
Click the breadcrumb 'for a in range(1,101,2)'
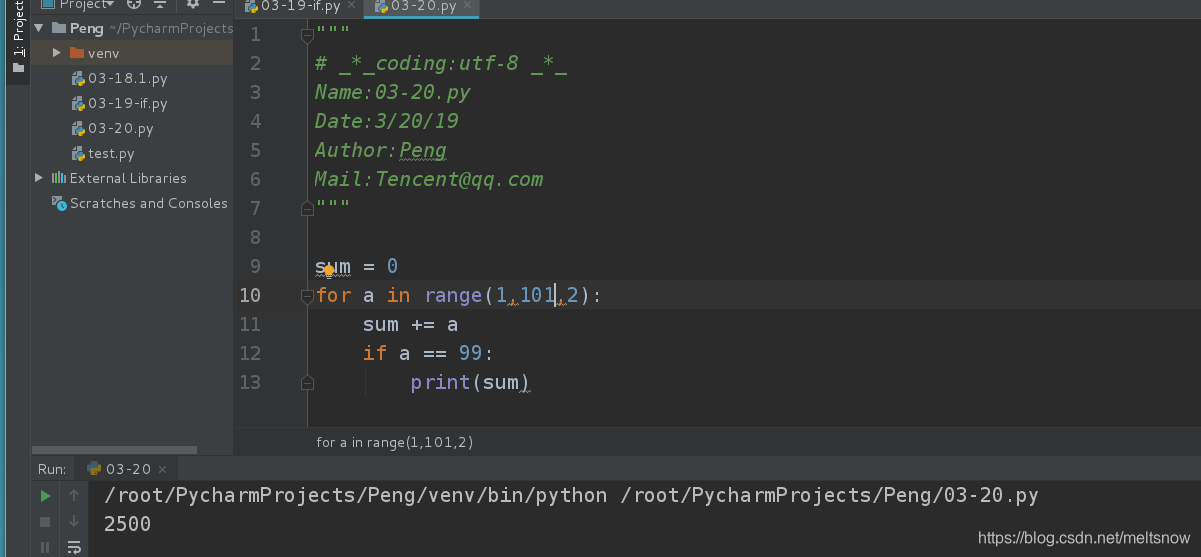tap(395, 442)
